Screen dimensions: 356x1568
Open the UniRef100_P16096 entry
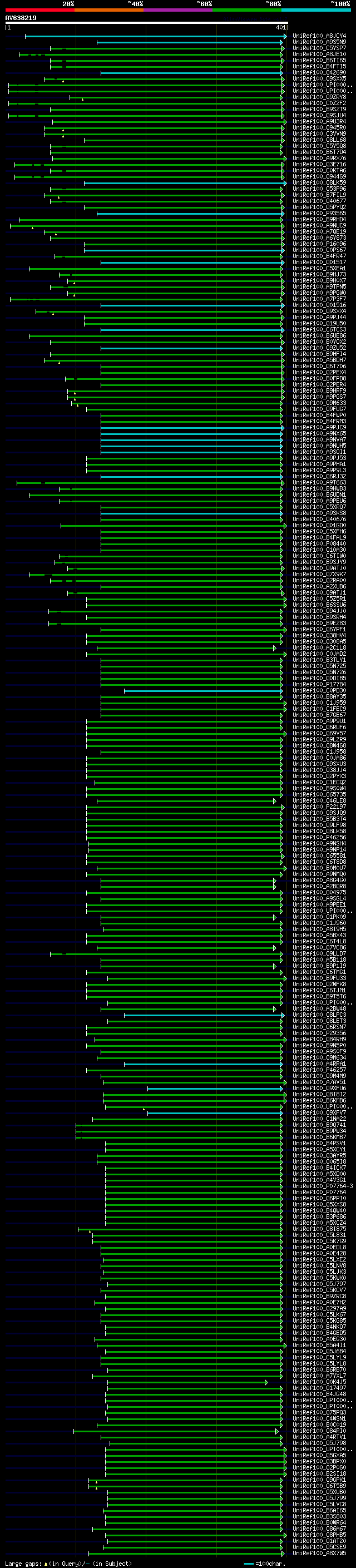[319, 244]
